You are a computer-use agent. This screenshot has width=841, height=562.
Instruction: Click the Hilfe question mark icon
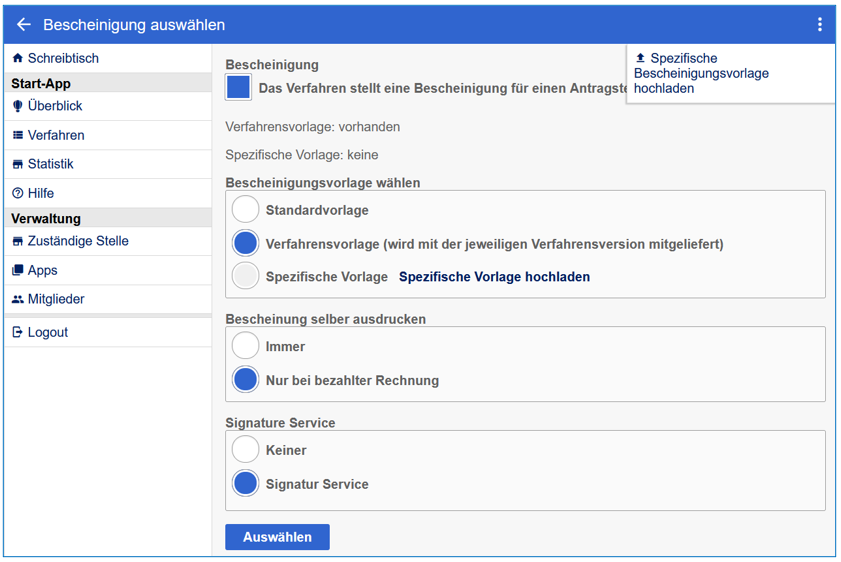click(18, 193)
